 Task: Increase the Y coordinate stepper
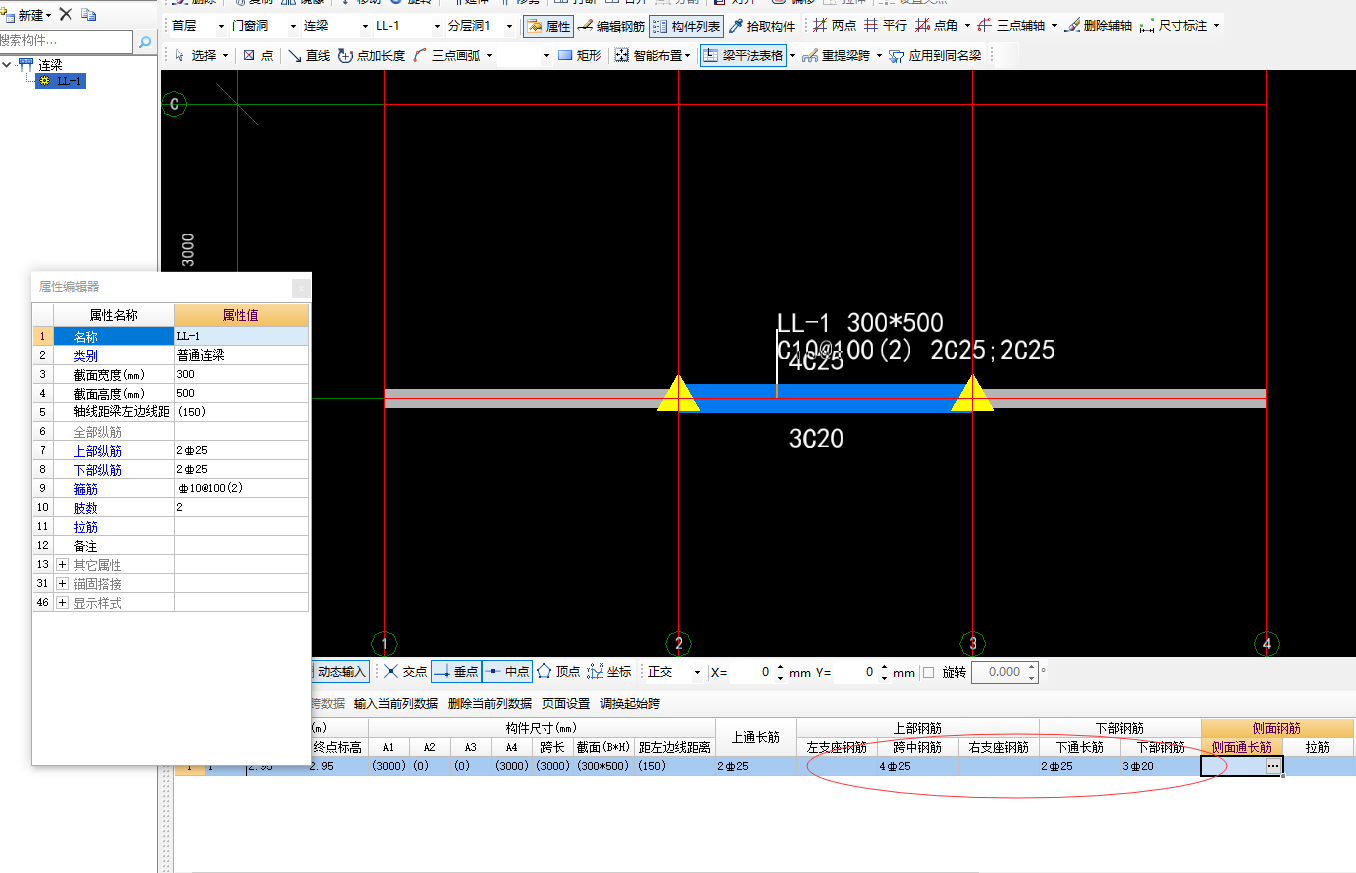coord(885,668)
